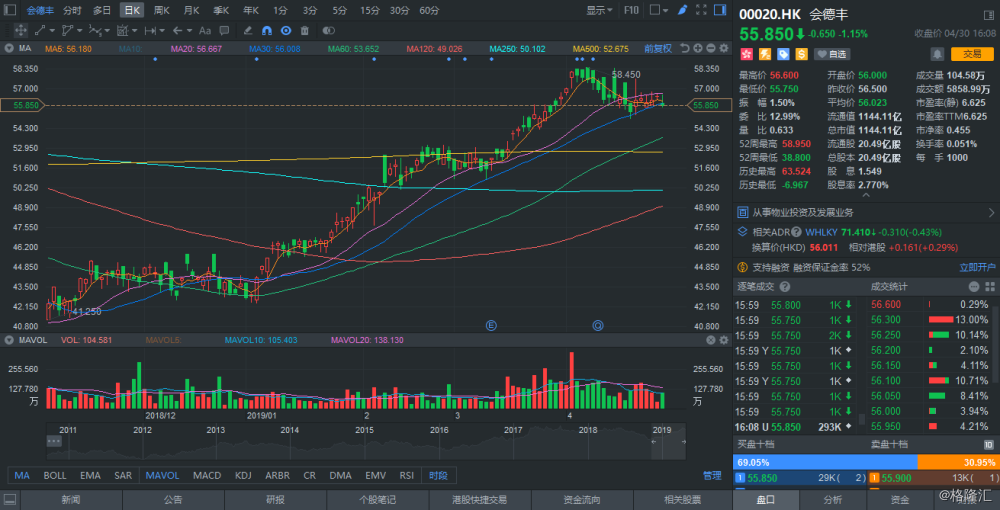Select the trend line drawing tool

tap(40, 30)
